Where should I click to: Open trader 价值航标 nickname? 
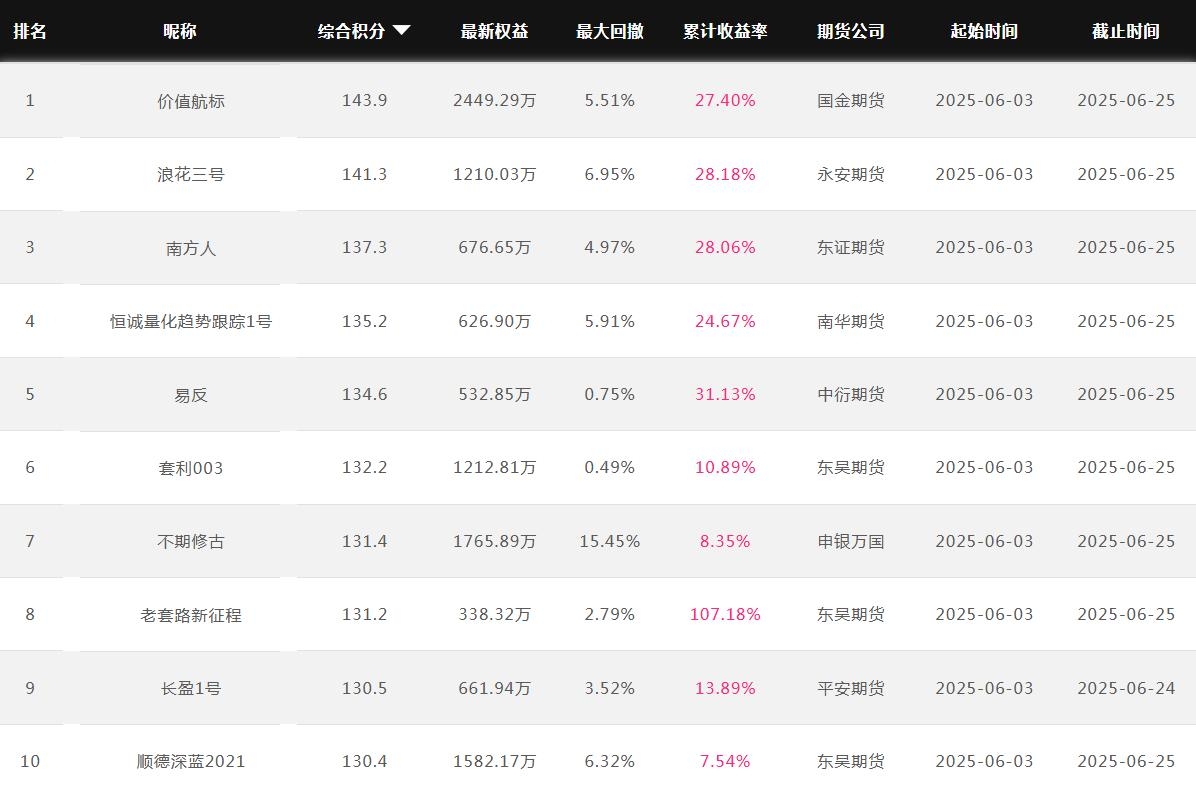pos(191,101)
